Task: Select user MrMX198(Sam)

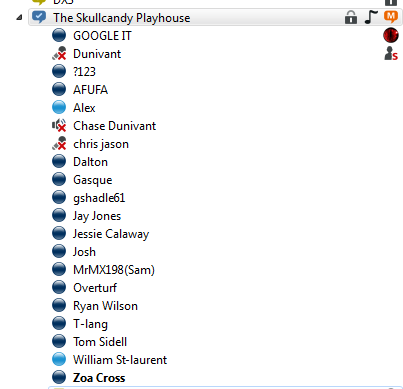Action: pyautogui.click(x=114, y=270)
